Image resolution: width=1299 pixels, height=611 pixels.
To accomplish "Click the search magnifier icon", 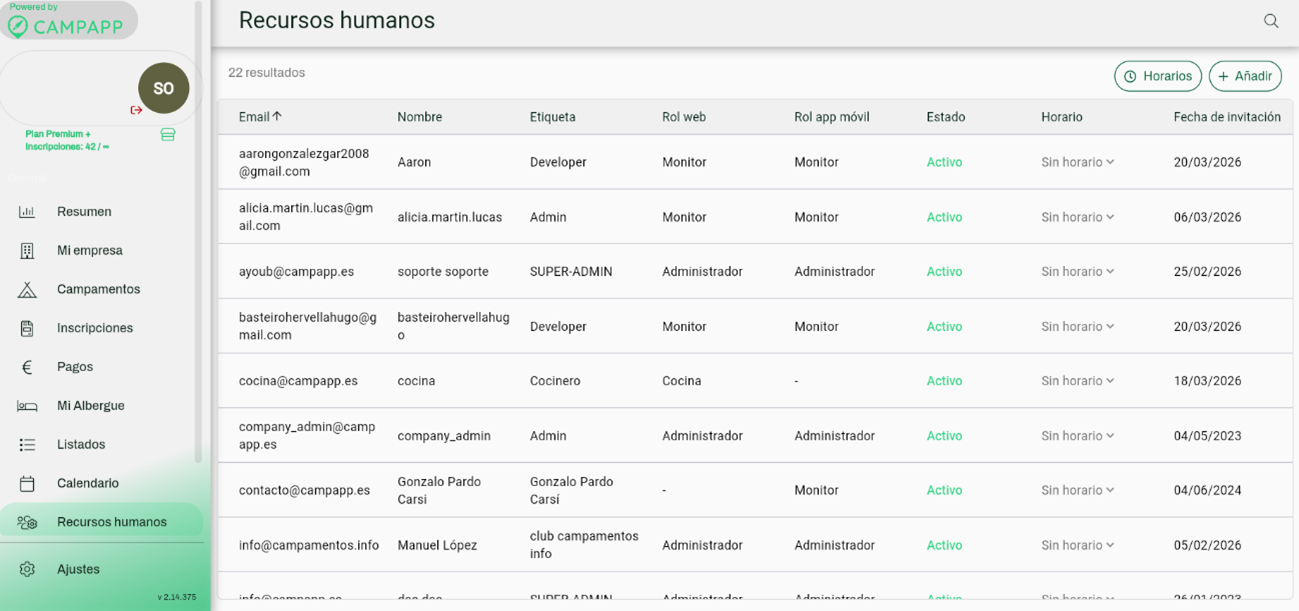I will pyautogui.click(x=1270, y=21).
